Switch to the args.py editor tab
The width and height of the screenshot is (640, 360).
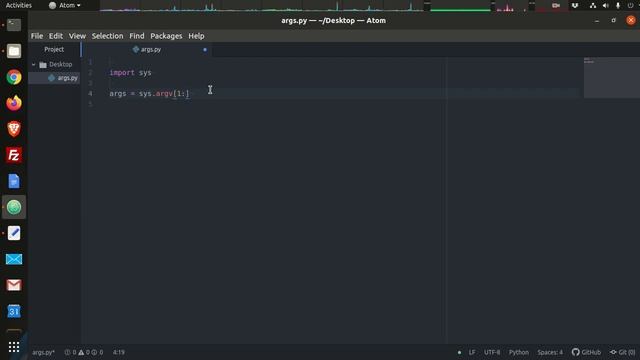pos(147,49)
